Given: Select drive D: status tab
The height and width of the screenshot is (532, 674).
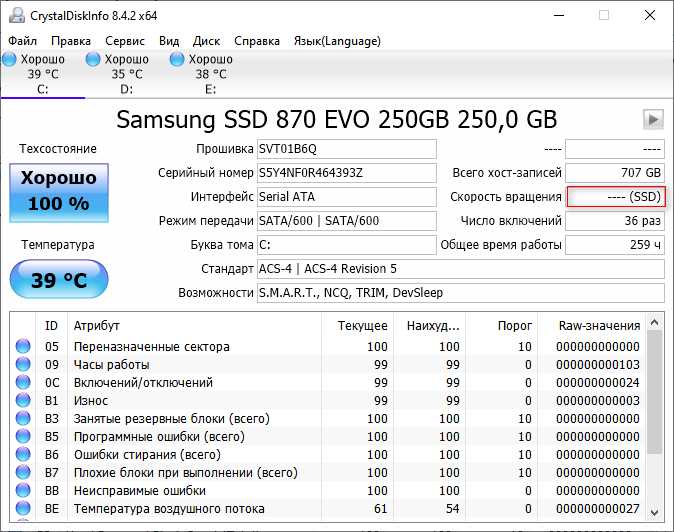Looking at the screenshot, I should pos(127,74).
